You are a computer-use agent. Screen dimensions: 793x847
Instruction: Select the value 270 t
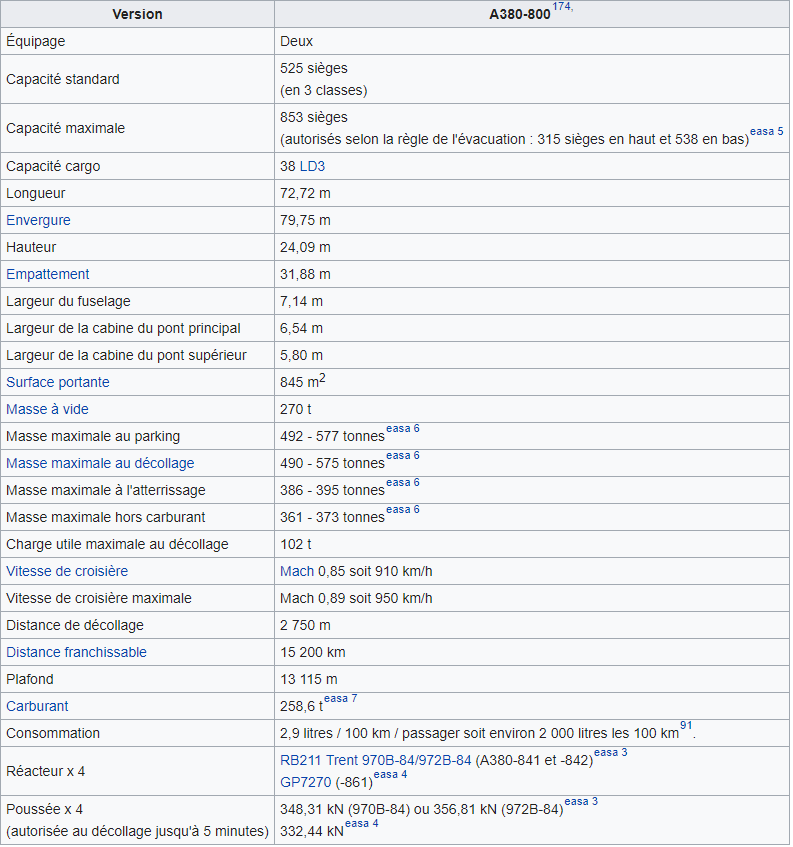click(295, 409)
